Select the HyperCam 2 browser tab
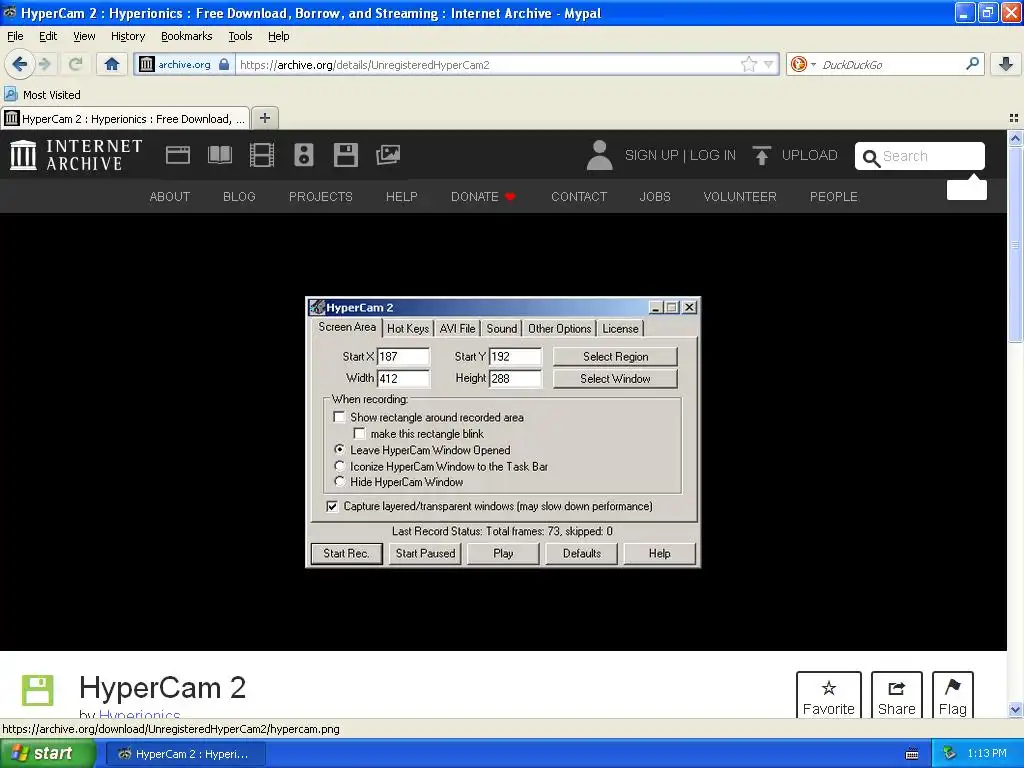This screenshot has height=768, width=1024. [x=125, y=119]
